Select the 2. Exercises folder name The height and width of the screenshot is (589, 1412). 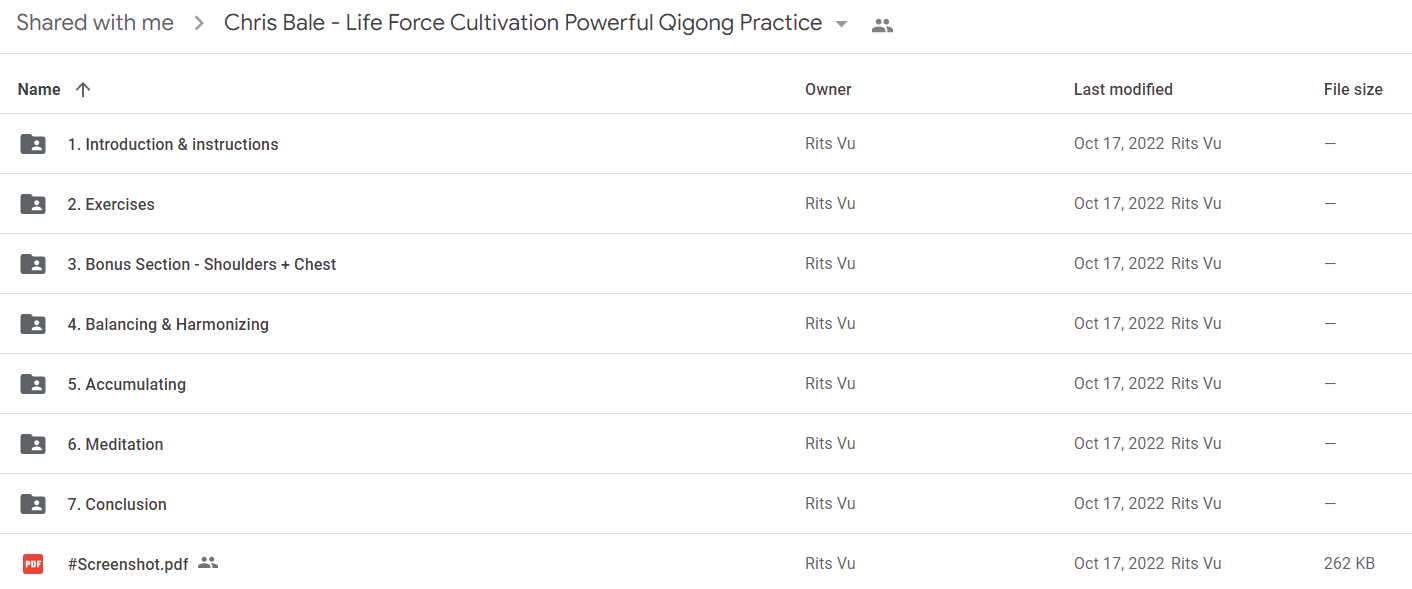[111, 204]
